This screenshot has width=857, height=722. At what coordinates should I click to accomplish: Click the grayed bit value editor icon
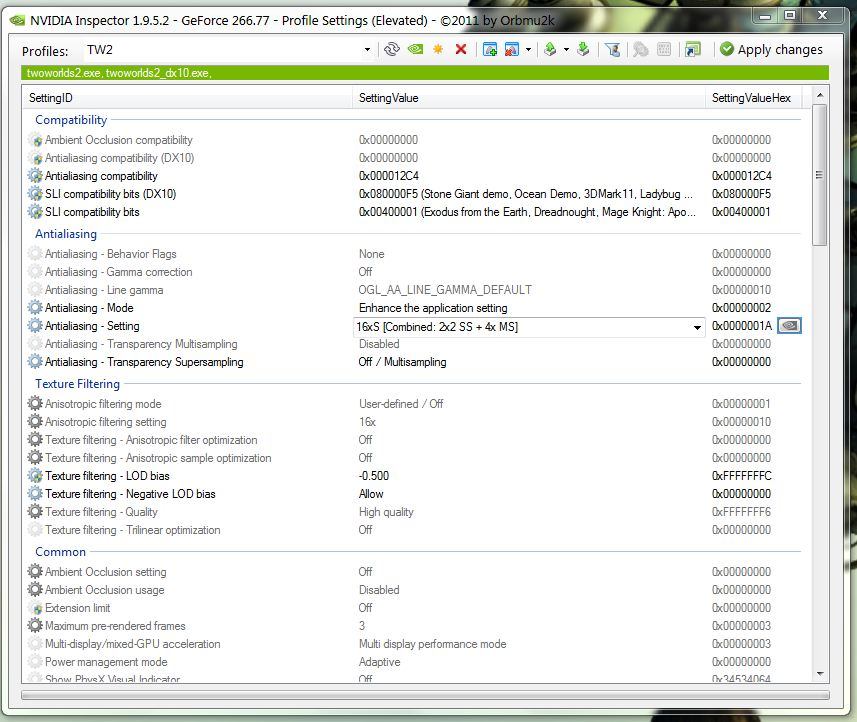[664, 50]
